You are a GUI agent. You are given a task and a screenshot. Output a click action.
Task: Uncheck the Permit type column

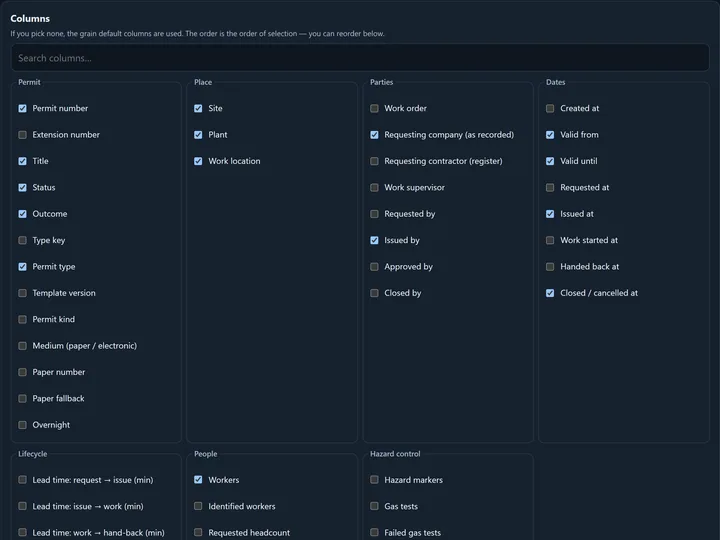pyautogui.click(x=22, y=267)
